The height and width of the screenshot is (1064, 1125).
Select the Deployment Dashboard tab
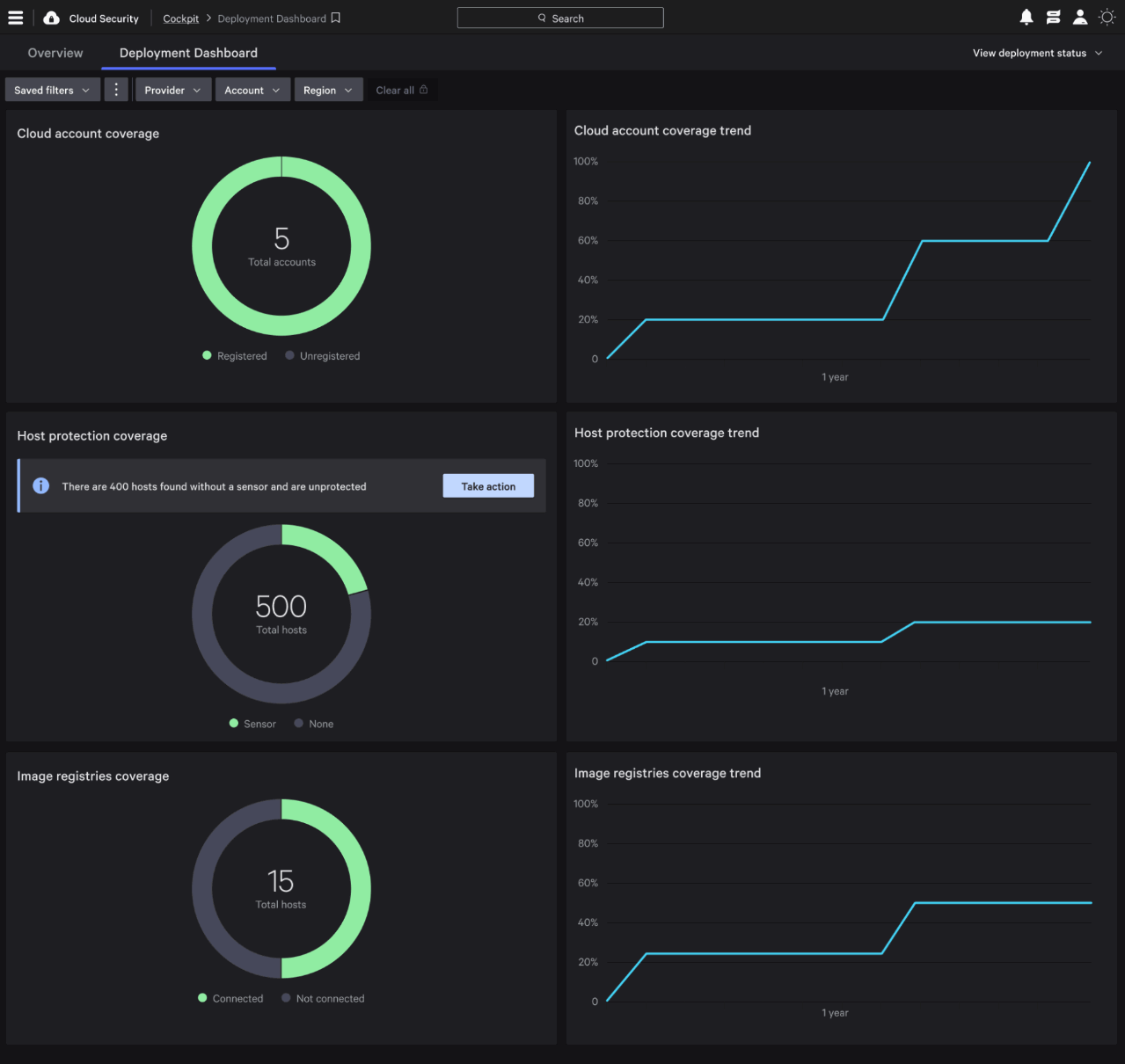(x=187, y=53)
